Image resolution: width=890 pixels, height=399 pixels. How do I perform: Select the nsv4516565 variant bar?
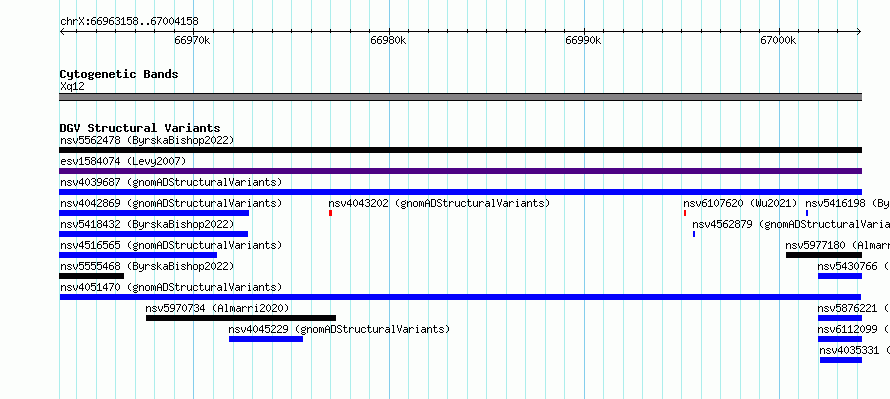138,255
